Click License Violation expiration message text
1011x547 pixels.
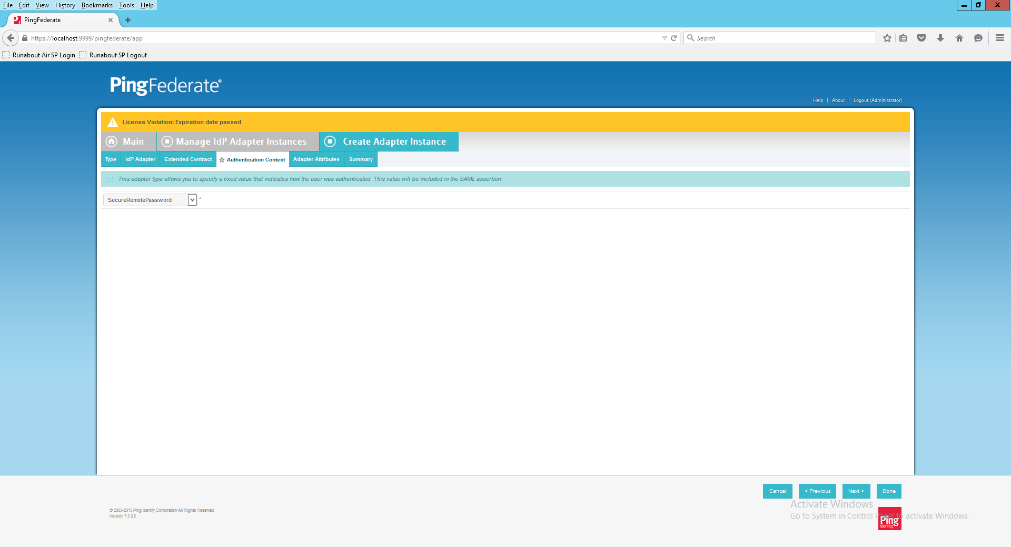182,122
